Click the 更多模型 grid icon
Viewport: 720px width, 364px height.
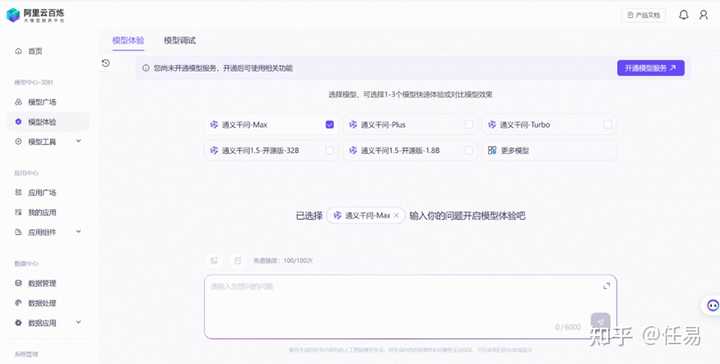[x=492, y=150]
